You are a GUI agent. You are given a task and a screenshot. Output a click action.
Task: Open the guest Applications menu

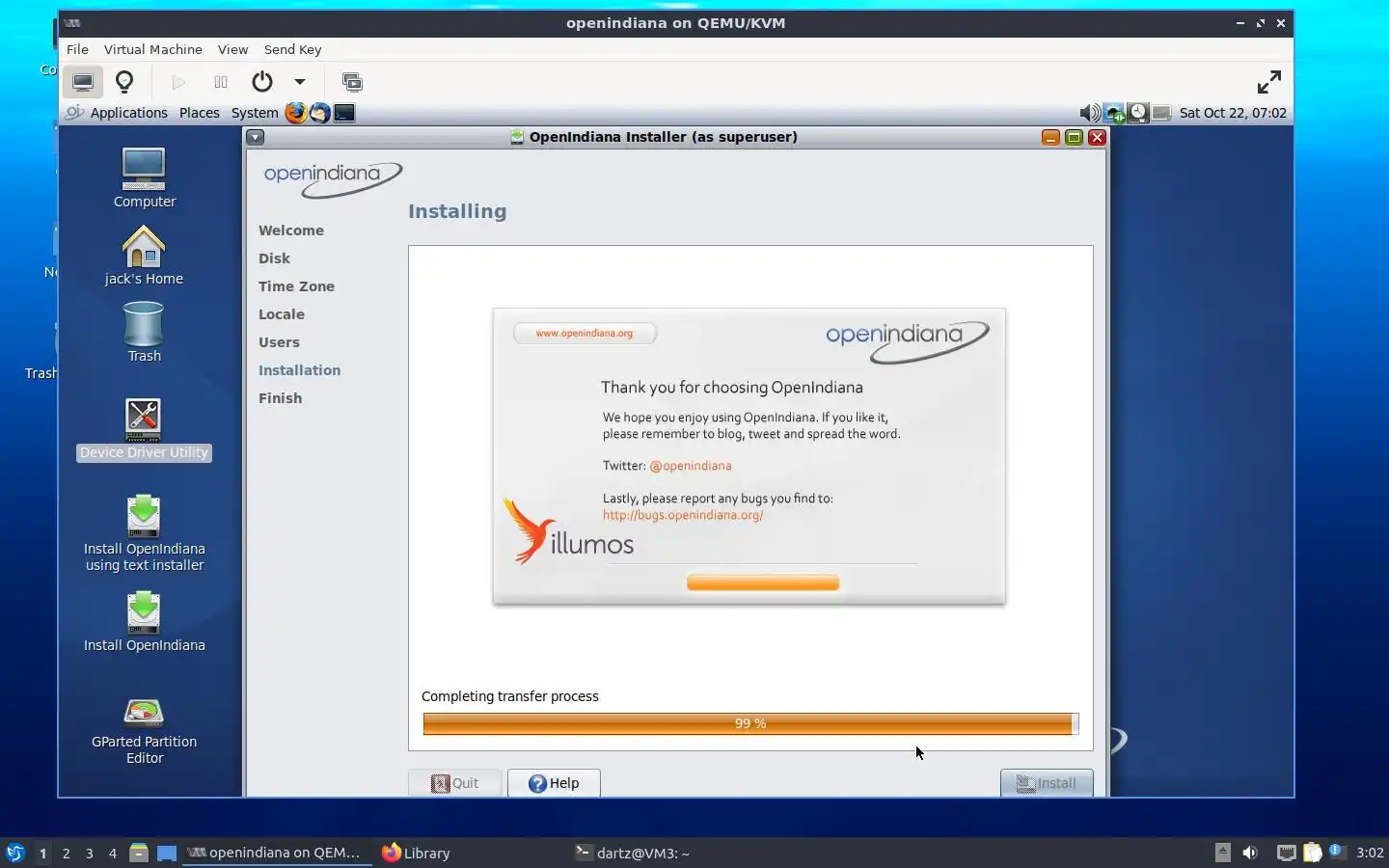click(x=129, y=113)
